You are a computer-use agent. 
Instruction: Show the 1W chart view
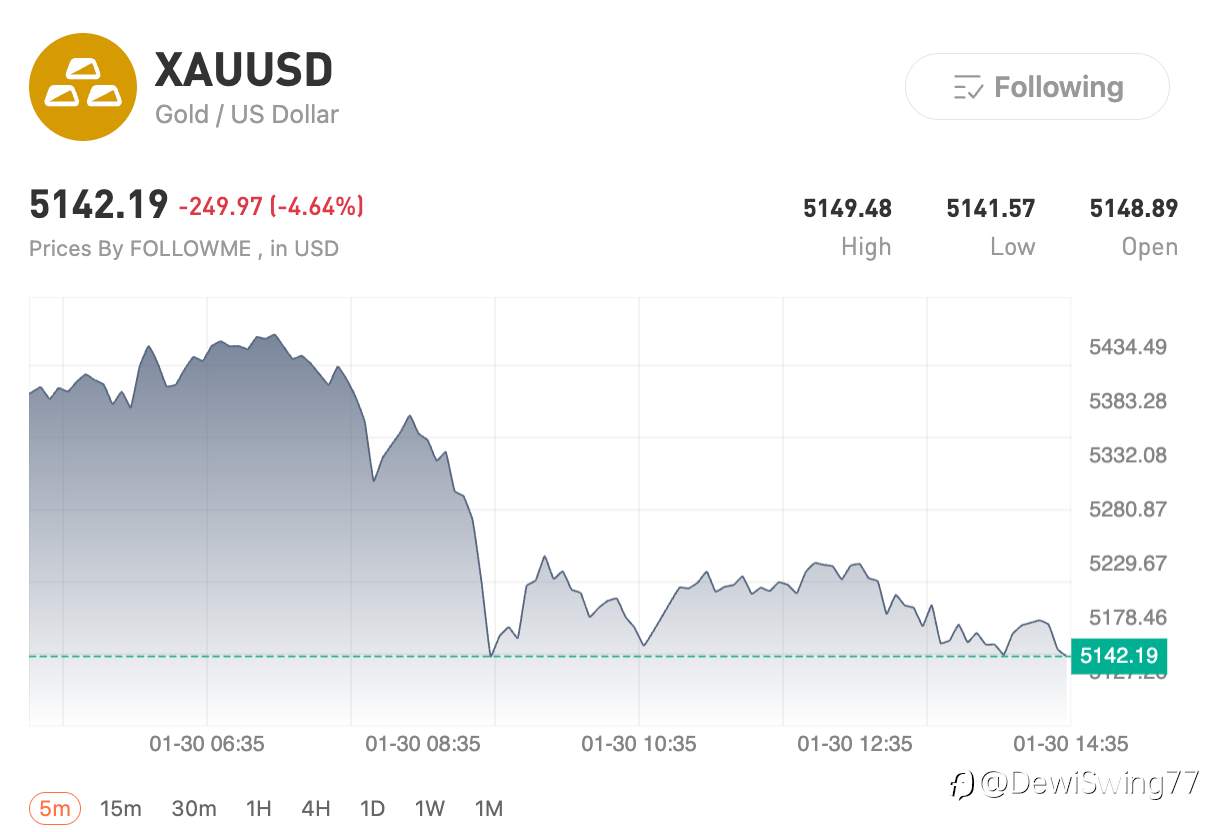430,808
